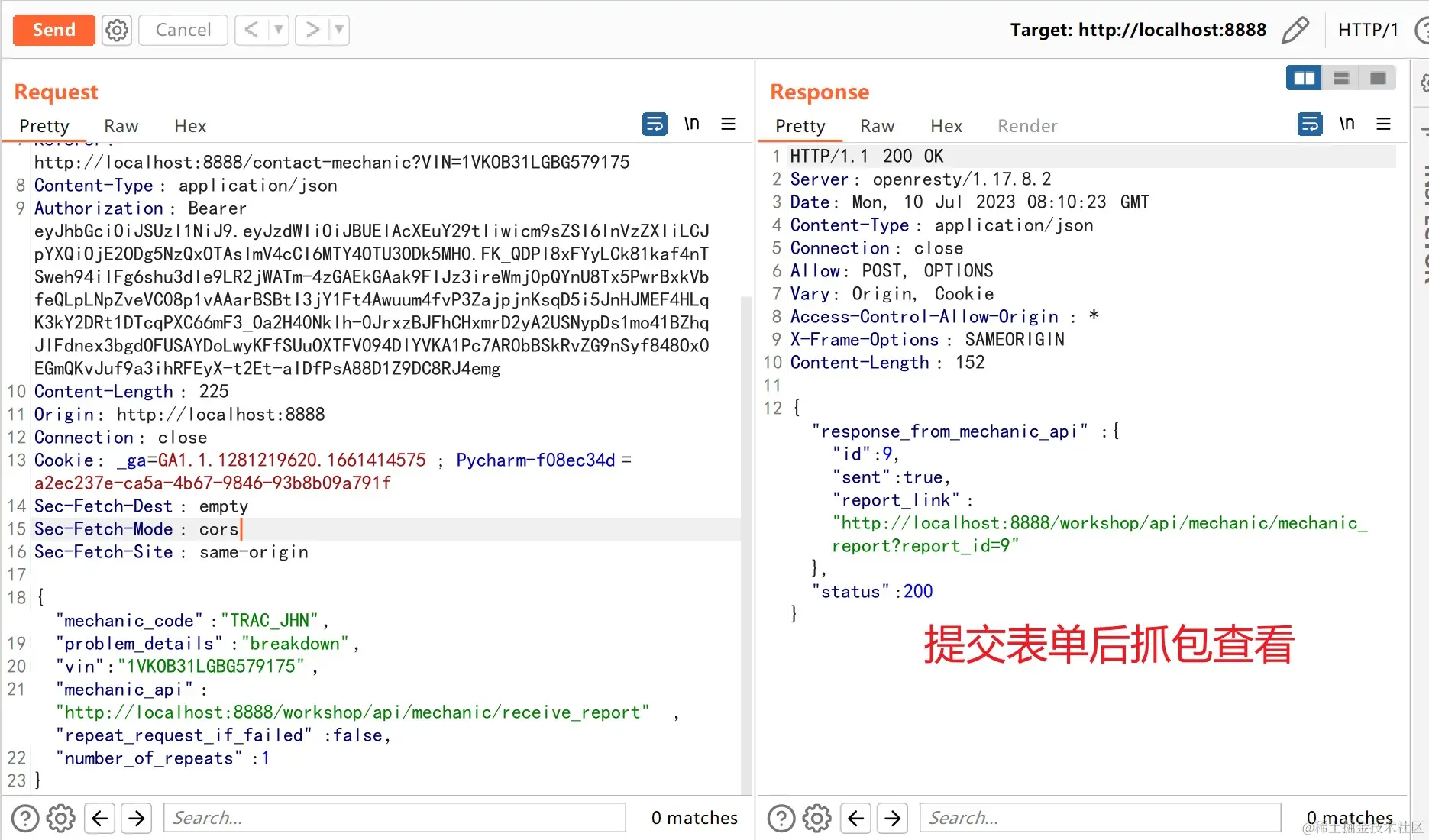
Task: Click the "report_link" key in response body
Action: [896, 500]
